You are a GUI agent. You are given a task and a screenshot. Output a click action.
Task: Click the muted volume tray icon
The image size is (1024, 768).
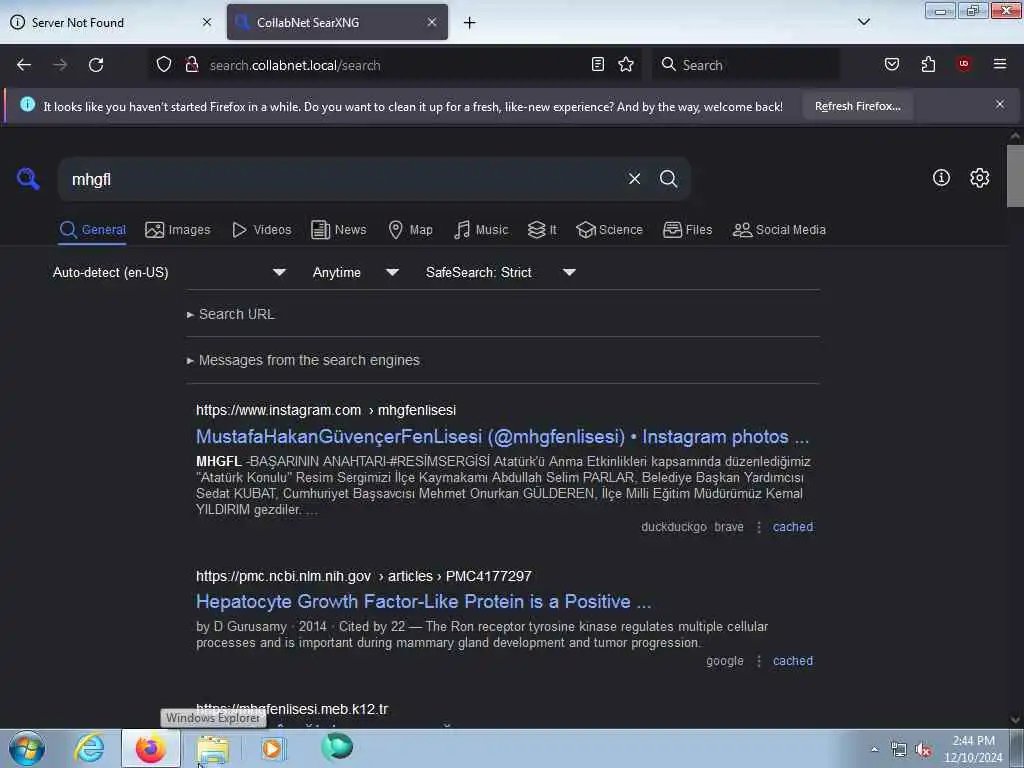point(923,750)
